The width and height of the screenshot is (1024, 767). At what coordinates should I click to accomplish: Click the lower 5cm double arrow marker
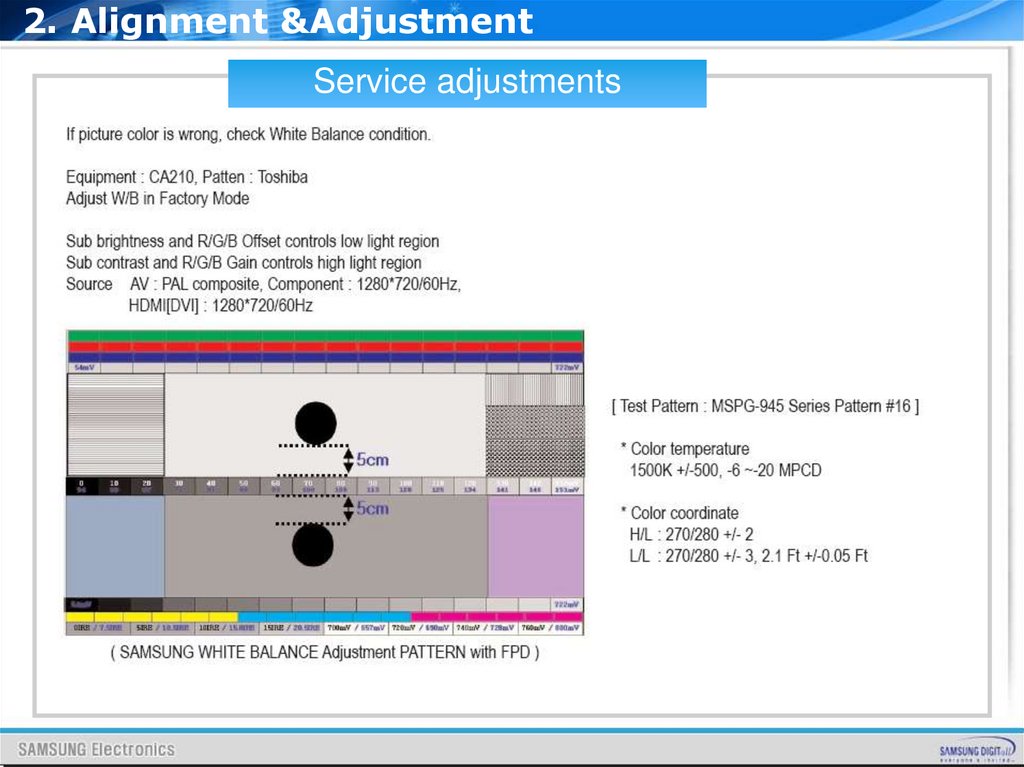tap(349, 509)
